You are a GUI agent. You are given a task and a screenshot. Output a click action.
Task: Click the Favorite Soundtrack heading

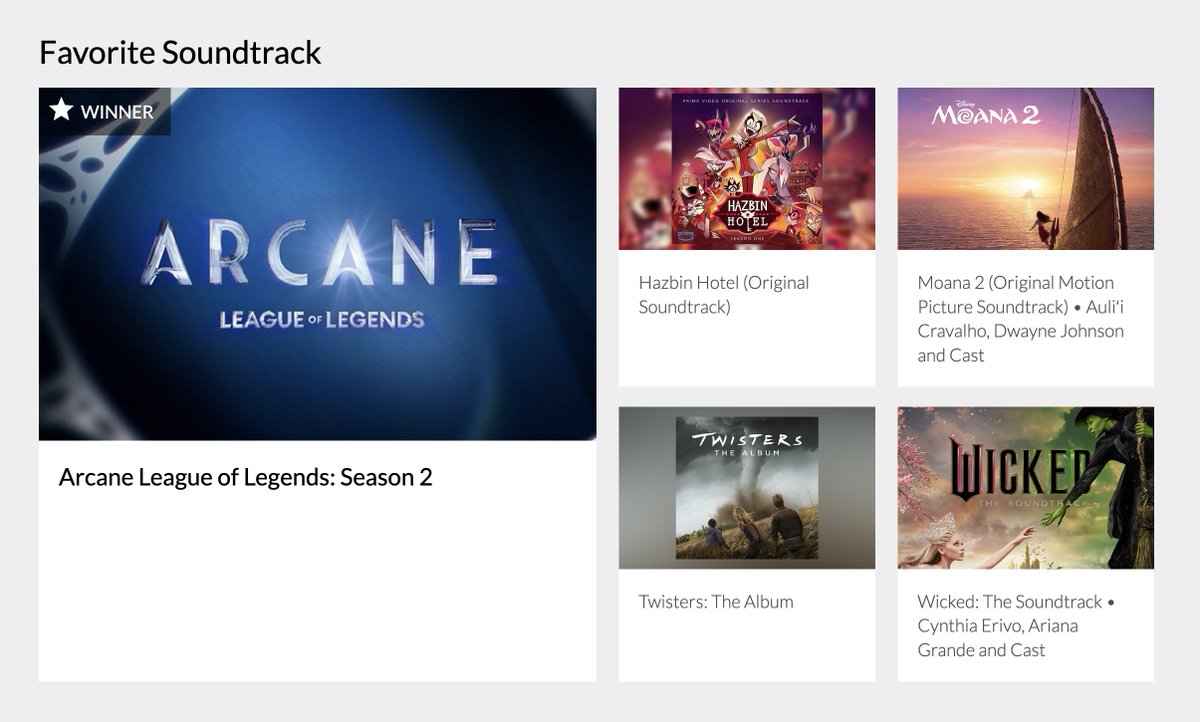[180, 52]
